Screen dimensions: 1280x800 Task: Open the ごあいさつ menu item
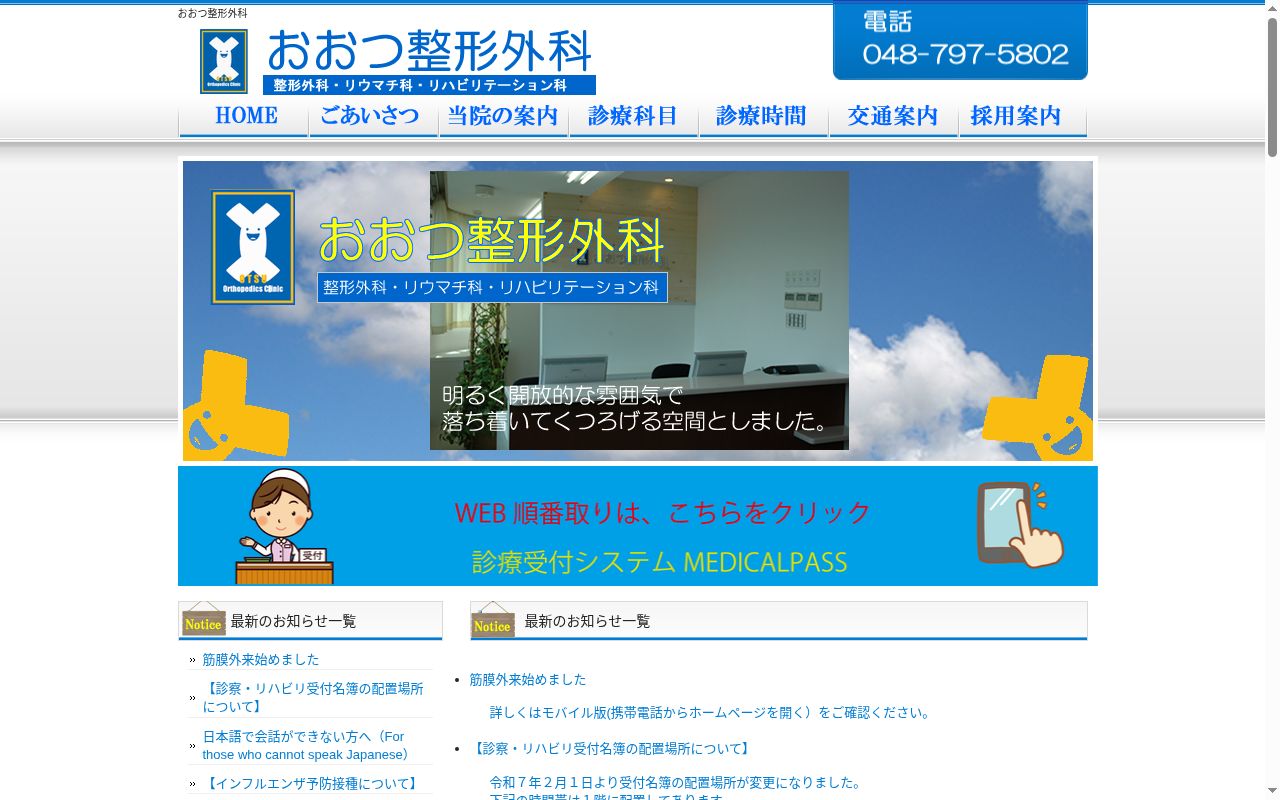[373, 117]
